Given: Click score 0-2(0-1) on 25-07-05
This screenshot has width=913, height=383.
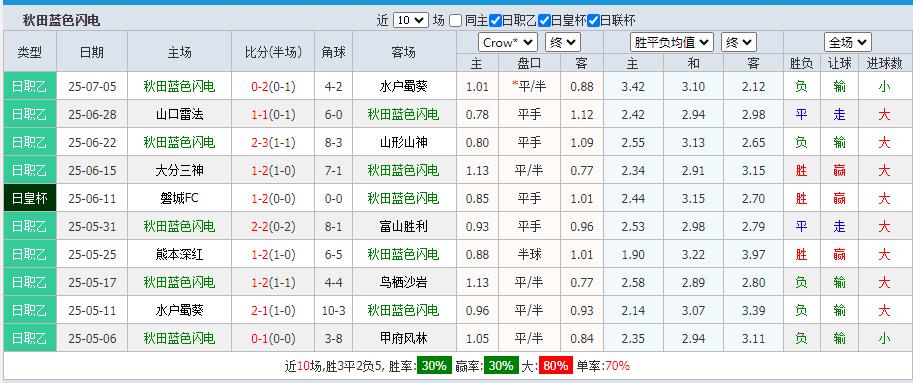Looking at the screenshot, I should tap(273, 87).
